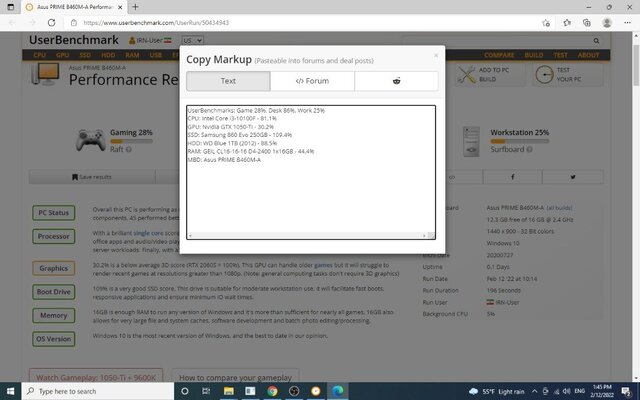Click Watch Gameplay 1050-Ti + 9600K
The width and height of the screenshot is (640, 400).
coord(96,378)
